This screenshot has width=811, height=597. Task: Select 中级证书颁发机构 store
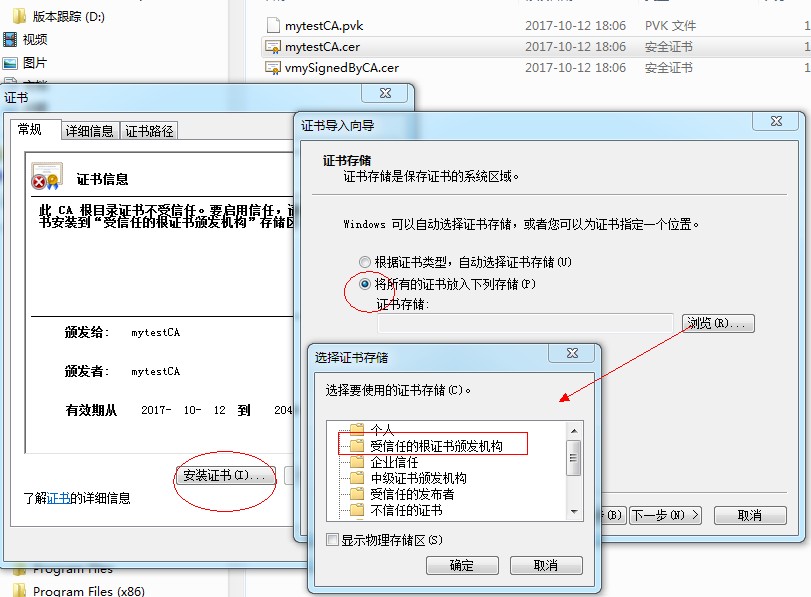tap(418, 478)
